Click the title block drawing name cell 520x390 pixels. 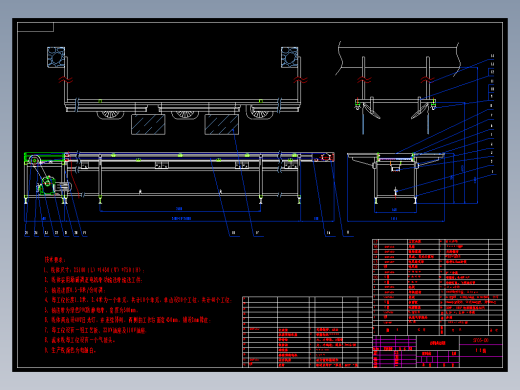tap(438, 343)
